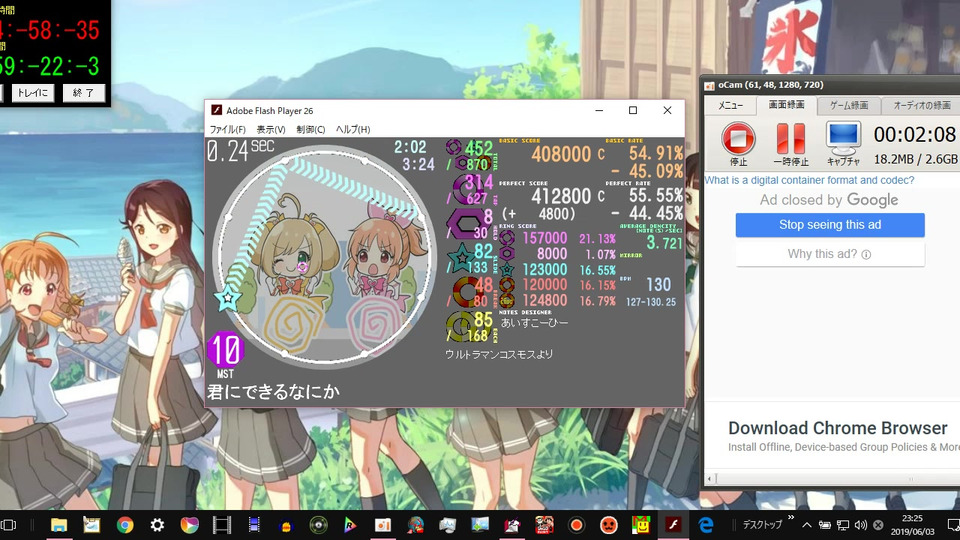Click the Adobe Flash Player taskbar icon
This screenshot has width=960, height=540.
pos(673,525)
